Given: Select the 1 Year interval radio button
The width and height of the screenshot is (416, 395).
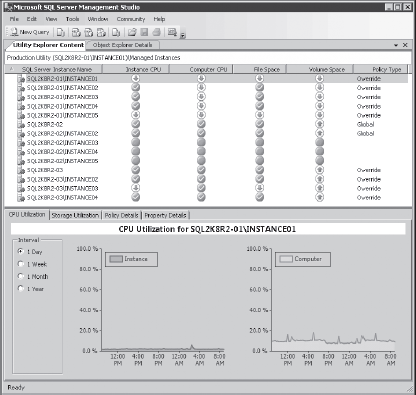Looking at the screenshot, I should [x=21, y=288].
